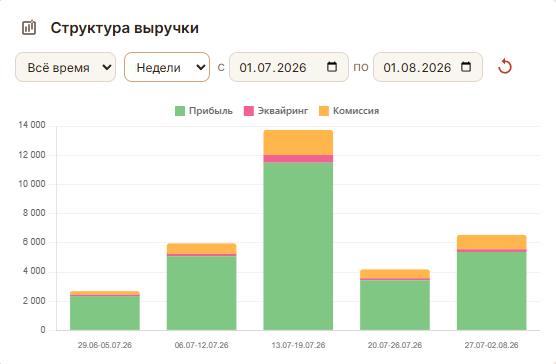
Task: Click the y-axis value '2 000'
Action: click(x=34, y=301)
